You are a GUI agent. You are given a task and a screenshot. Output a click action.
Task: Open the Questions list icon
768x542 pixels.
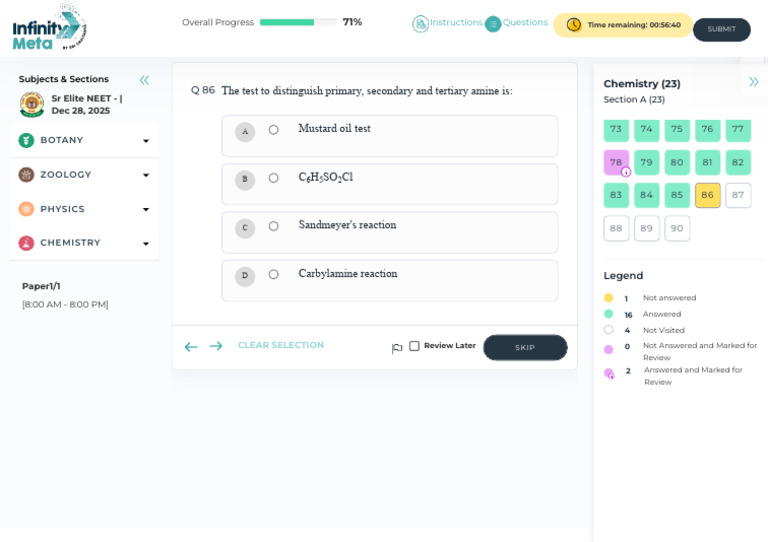click(x=493, y=24)
